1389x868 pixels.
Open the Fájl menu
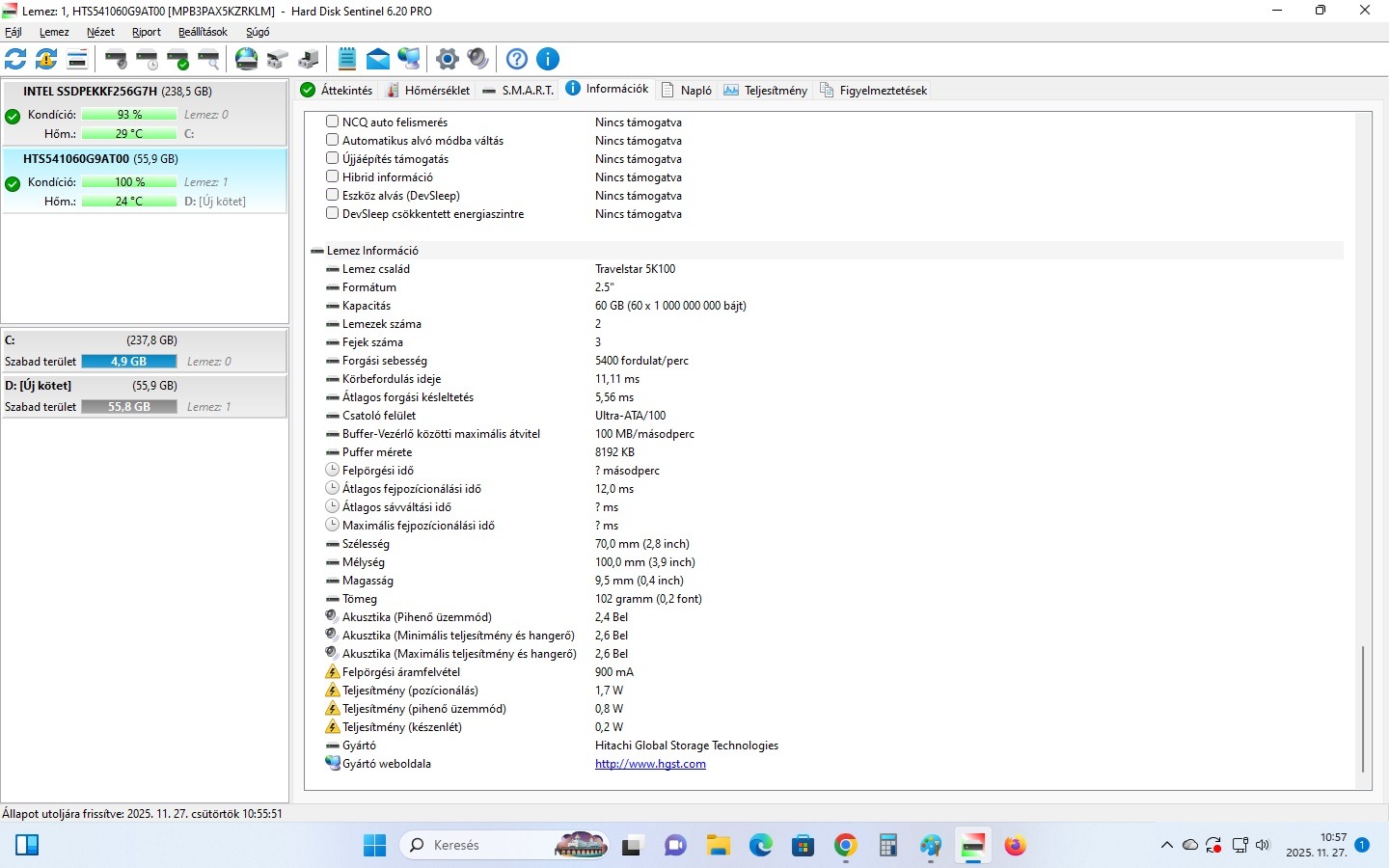pyautogui.click(x=14, y=32)
